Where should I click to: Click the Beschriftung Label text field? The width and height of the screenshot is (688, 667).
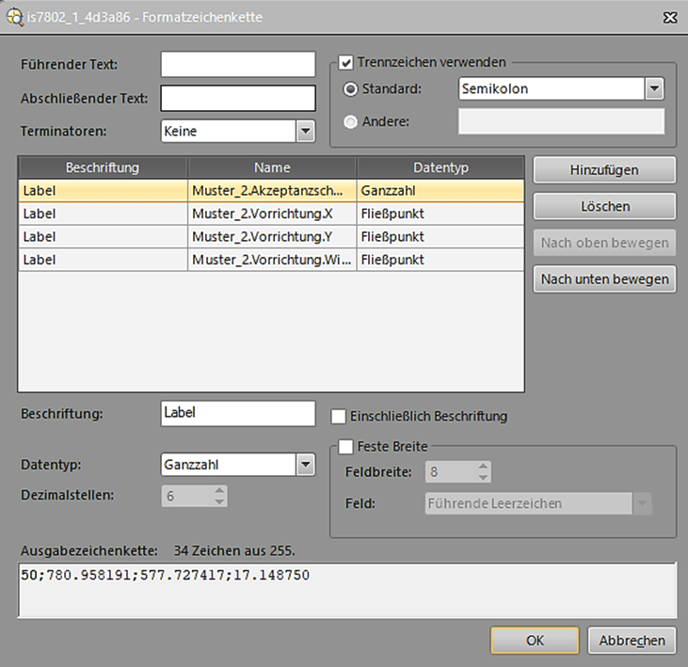pos(238,412)
